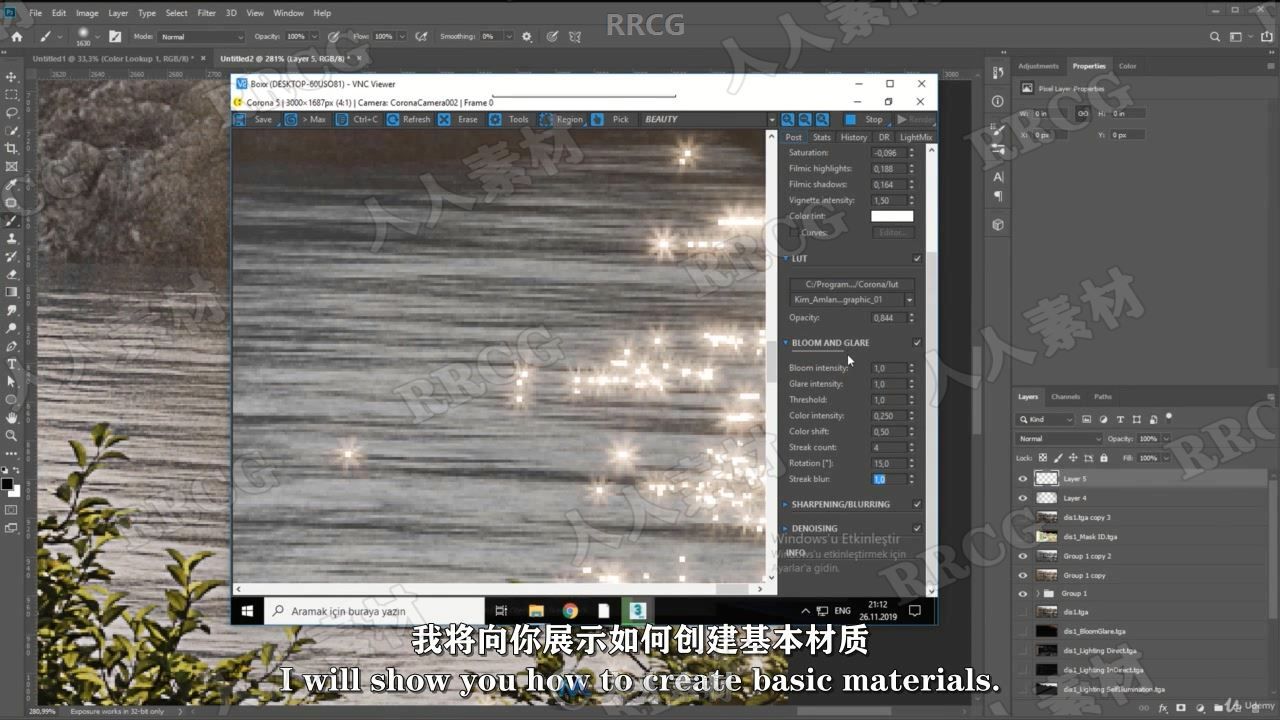This screenshot has width=1280, height=720.
Task: Toggle the LUT section checkbox
Action: coord(917,259)
